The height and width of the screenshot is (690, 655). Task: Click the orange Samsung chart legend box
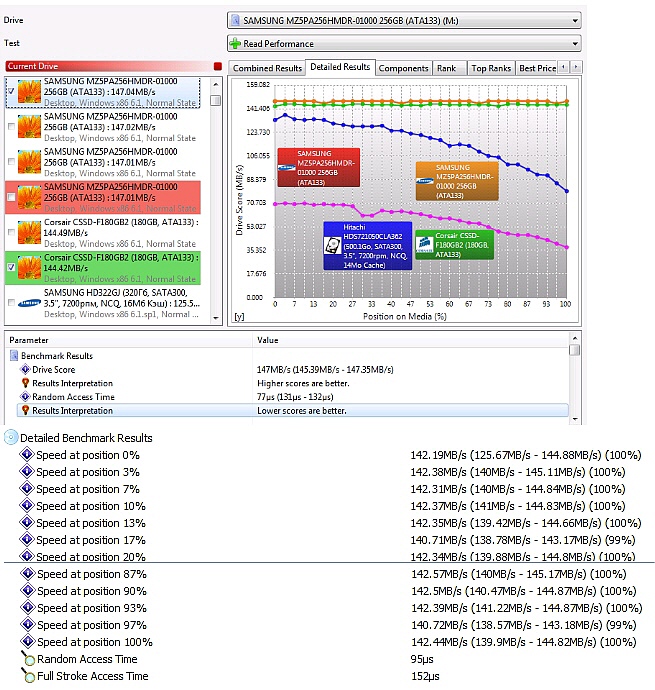[x=457, y=181]
